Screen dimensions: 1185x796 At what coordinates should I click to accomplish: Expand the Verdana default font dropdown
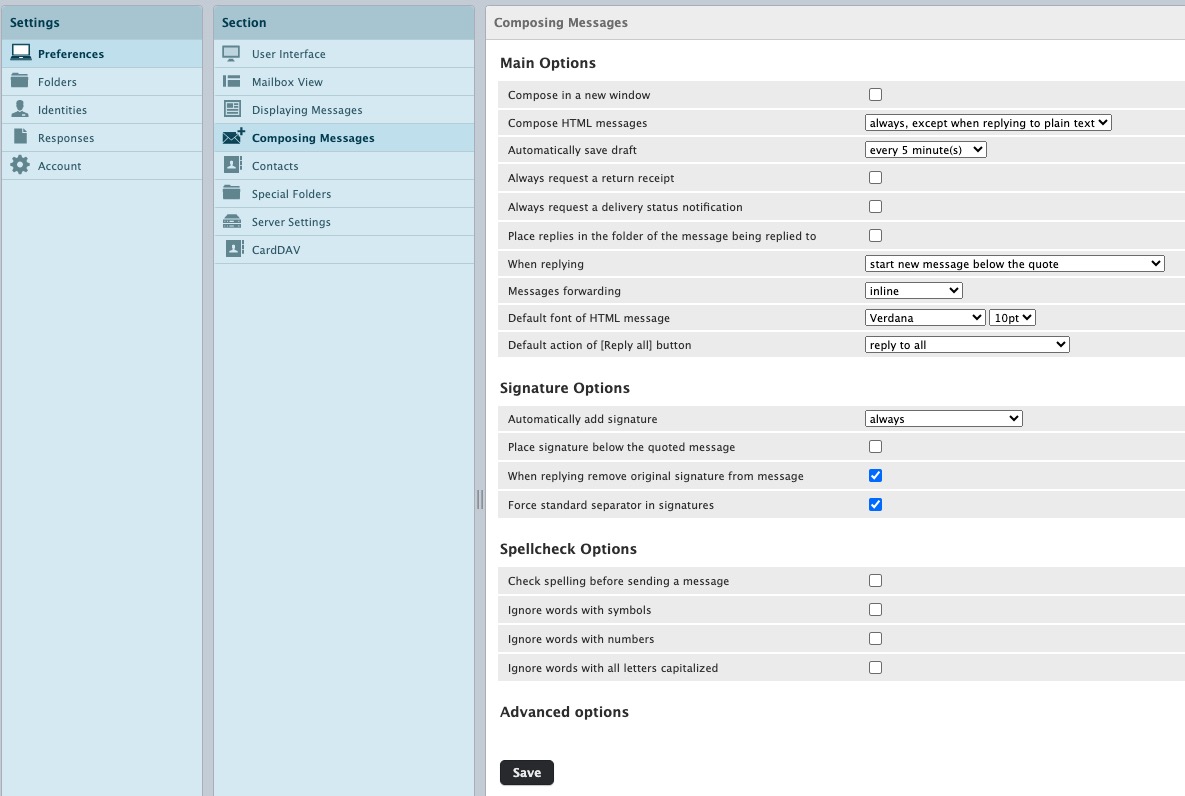coord(924,318)
